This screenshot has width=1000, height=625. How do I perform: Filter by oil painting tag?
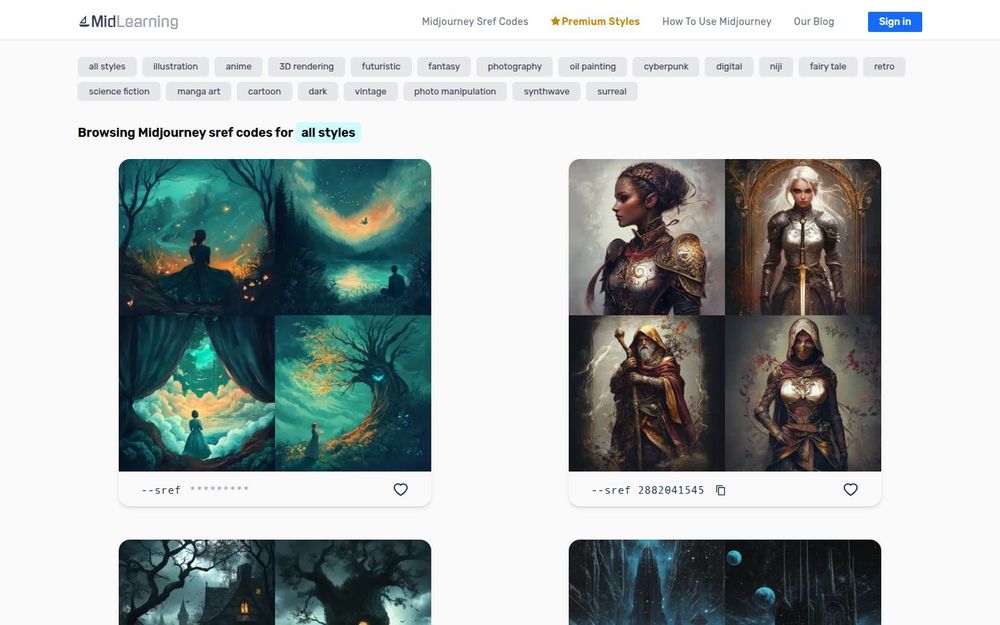click(x=593, y=66)
